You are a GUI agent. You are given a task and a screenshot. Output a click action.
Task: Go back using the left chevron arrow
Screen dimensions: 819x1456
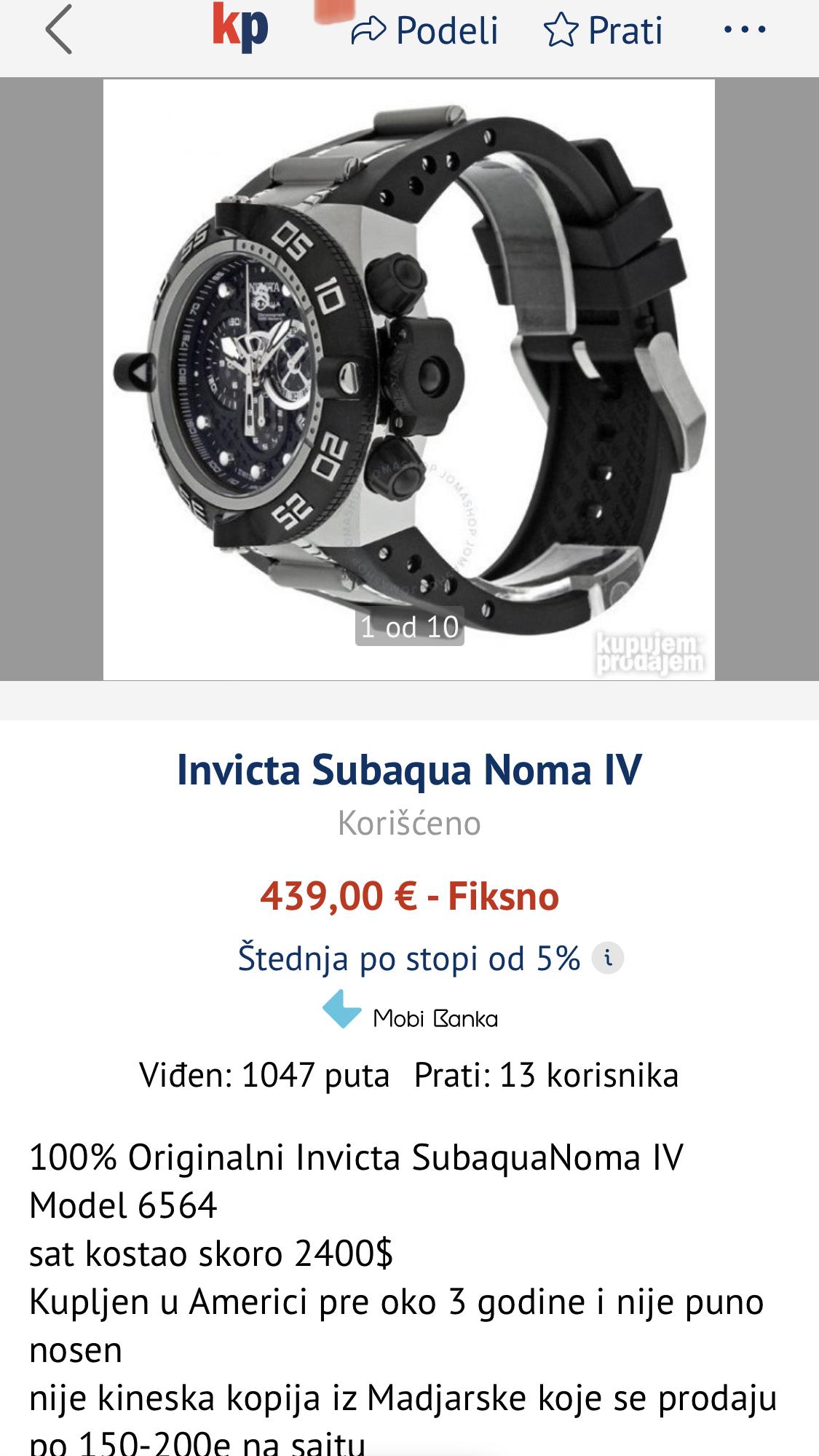(58, 30)
